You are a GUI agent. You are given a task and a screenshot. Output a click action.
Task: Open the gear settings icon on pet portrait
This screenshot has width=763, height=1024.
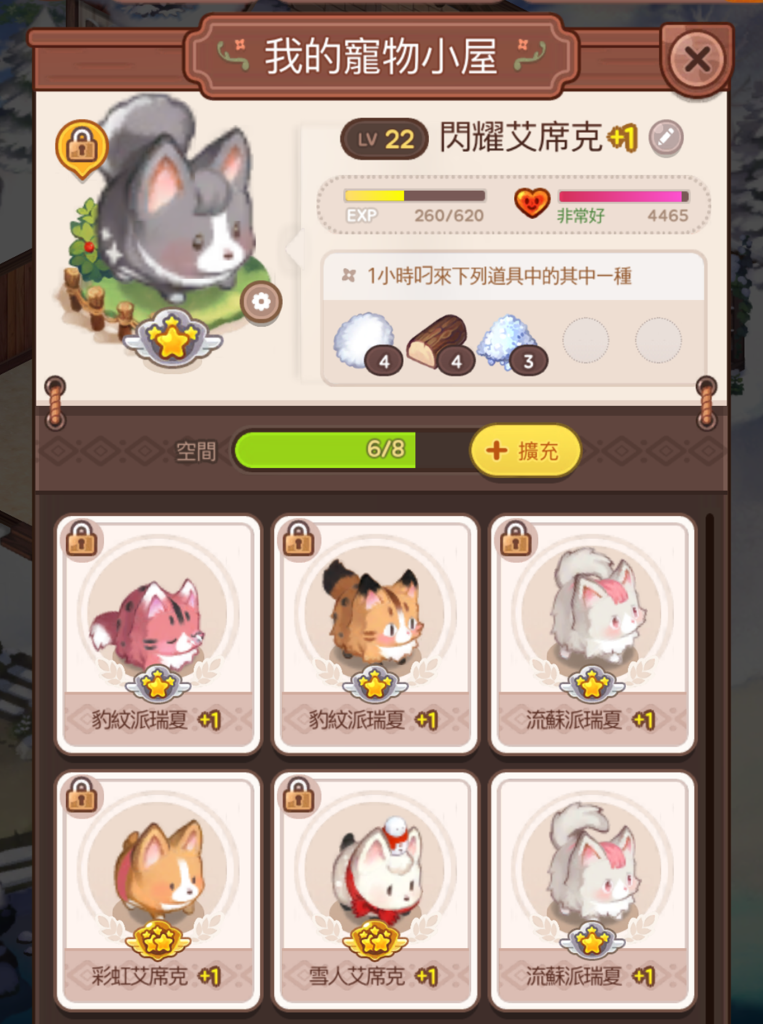(261, 302)
